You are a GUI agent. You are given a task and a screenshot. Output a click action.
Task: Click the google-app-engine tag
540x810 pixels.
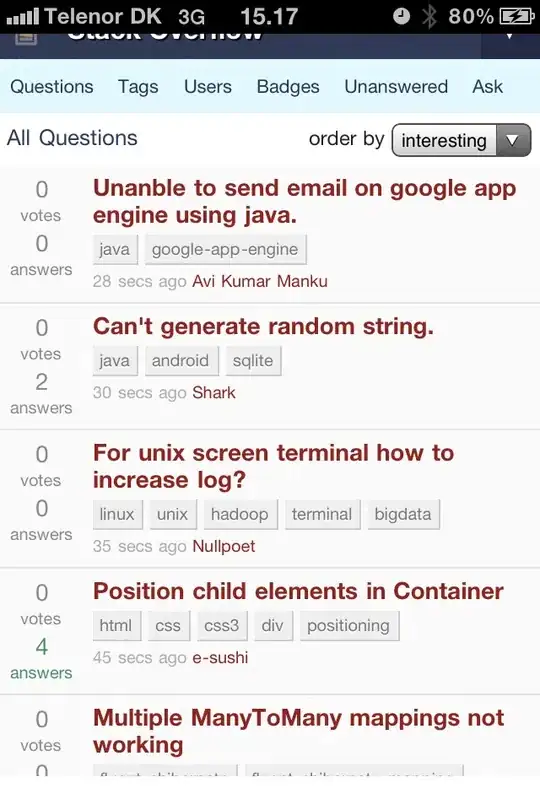[x=225, y=250]
